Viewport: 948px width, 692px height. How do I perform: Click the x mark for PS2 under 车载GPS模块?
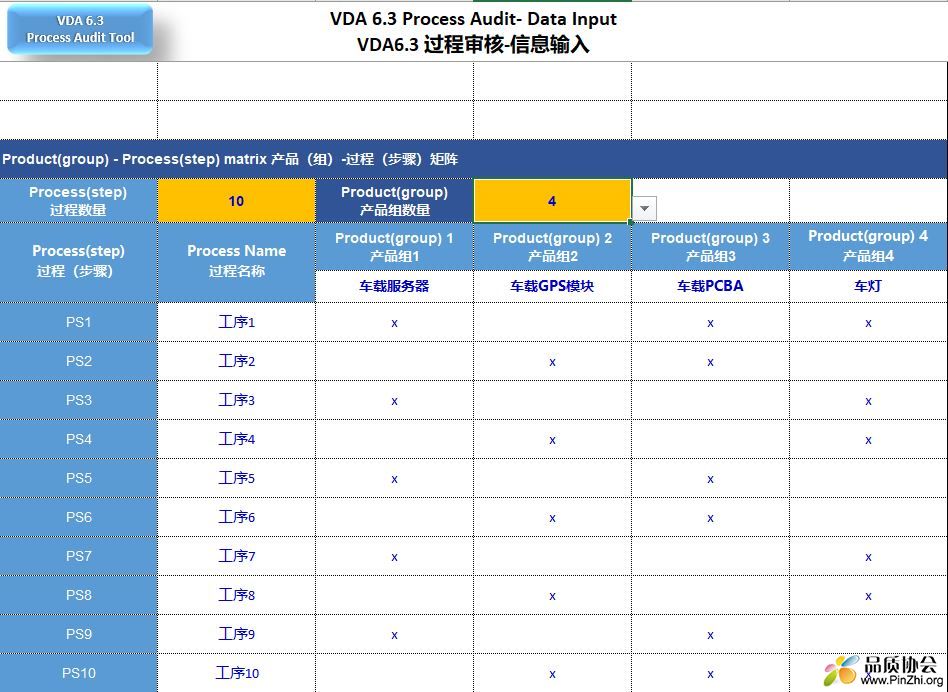point(552,363)
